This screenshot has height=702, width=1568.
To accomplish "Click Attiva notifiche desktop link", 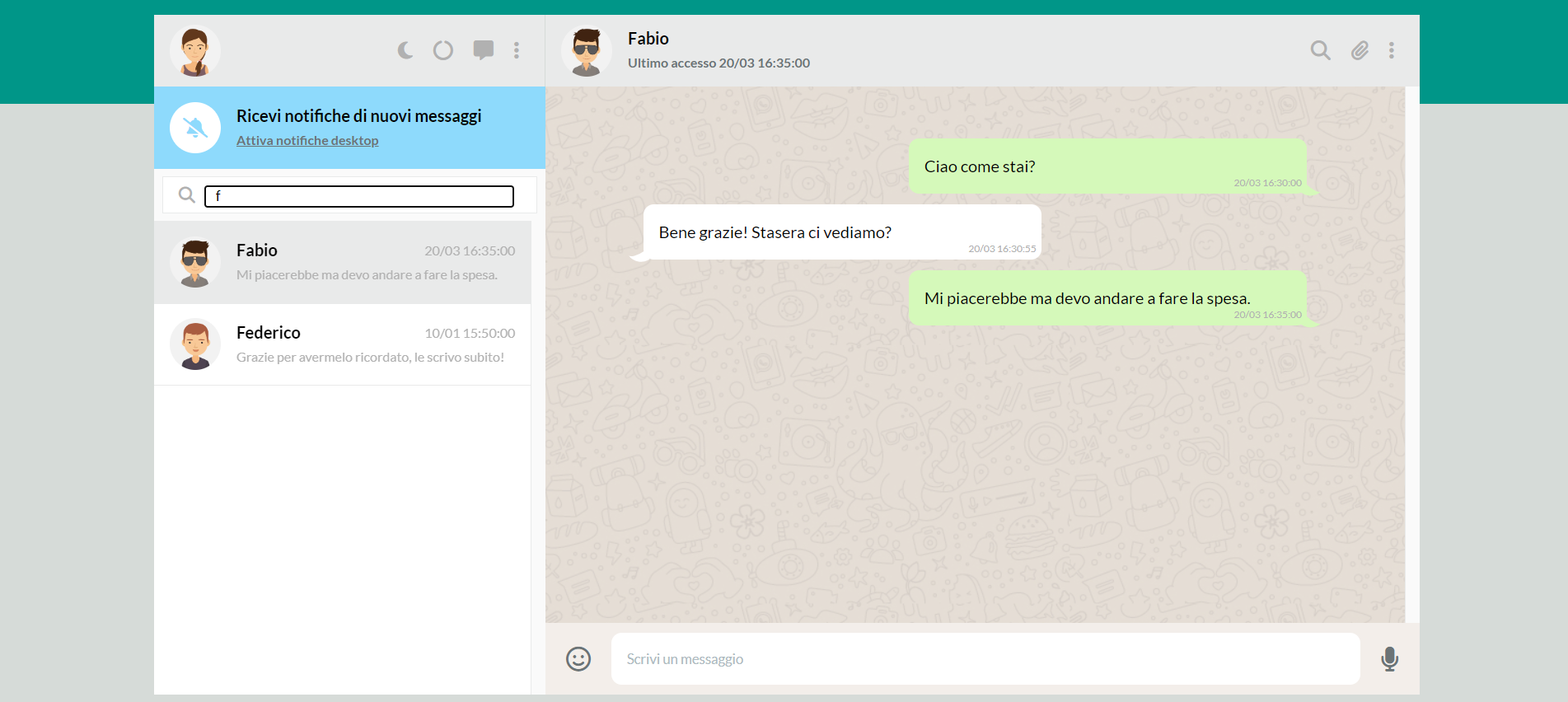I will click(307, 141).
